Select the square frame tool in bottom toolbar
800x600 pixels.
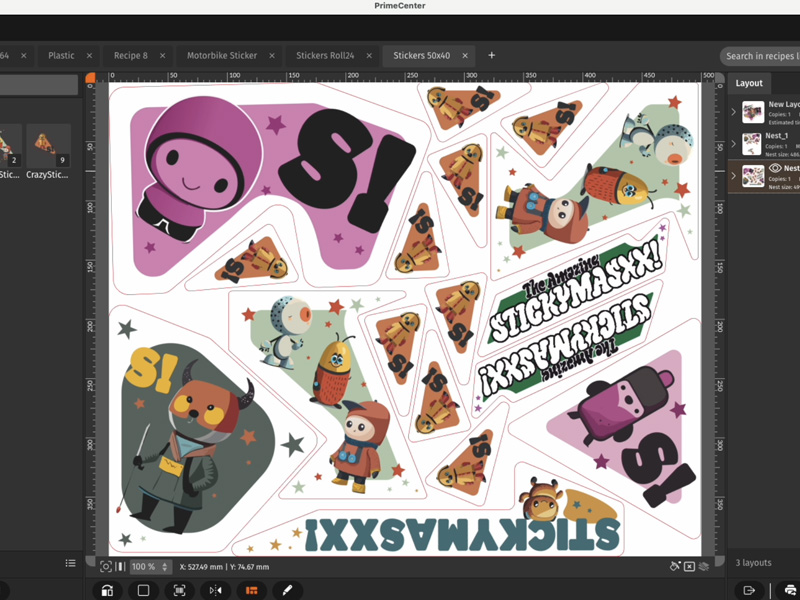pos(143,590)
